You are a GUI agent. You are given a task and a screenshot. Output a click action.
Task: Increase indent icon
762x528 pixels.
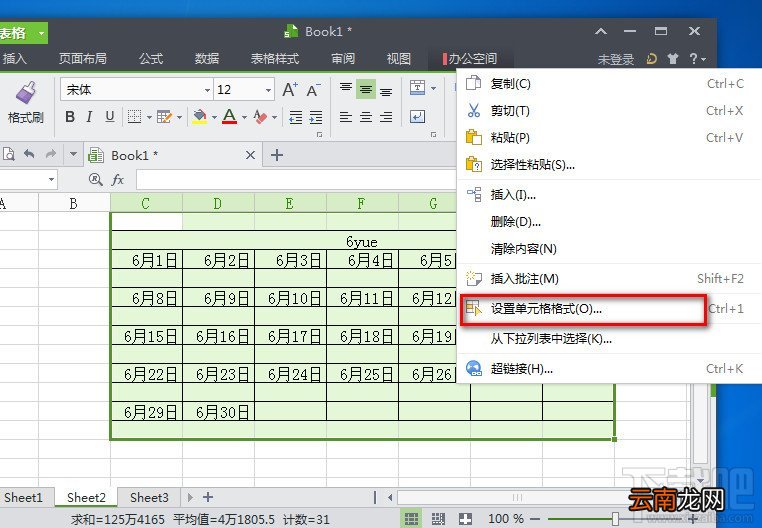[316, 117]
